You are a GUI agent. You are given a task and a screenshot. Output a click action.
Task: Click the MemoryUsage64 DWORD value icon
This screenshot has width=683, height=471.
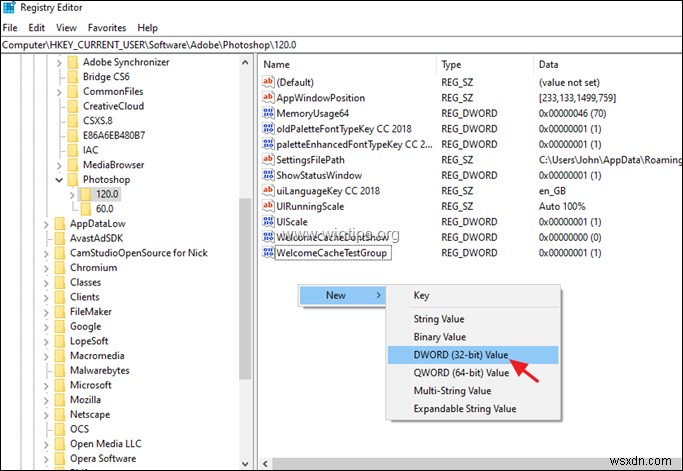click(x=268, y=113)
